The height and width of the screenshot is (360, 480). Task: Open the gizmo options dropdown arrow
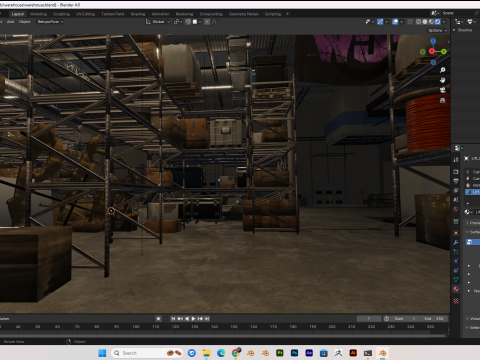pos(386,22)
